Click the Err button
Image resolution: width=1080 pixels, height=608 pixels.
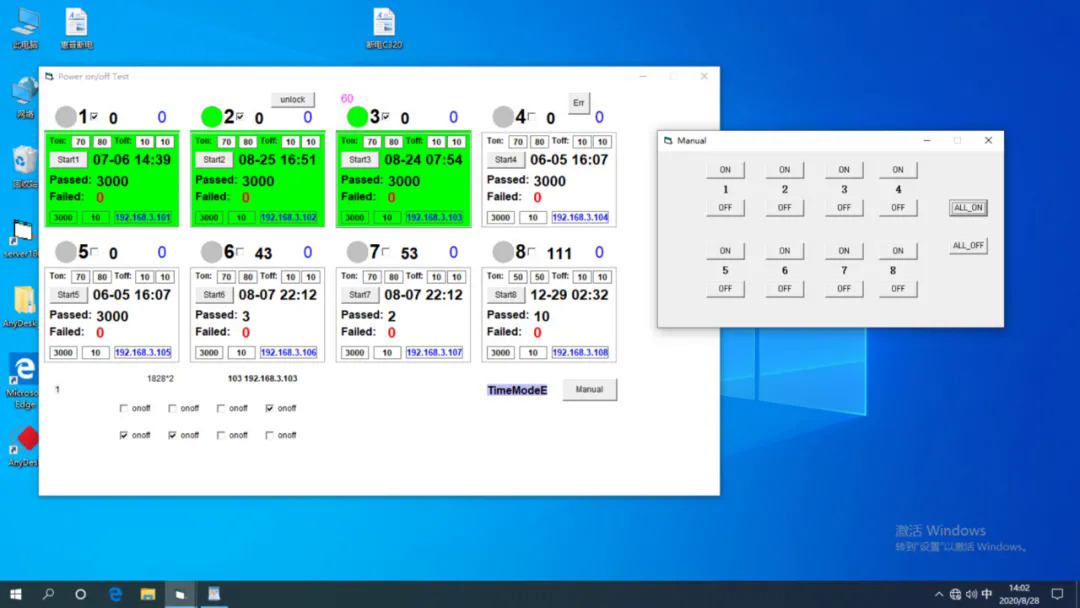pos(578,103)
